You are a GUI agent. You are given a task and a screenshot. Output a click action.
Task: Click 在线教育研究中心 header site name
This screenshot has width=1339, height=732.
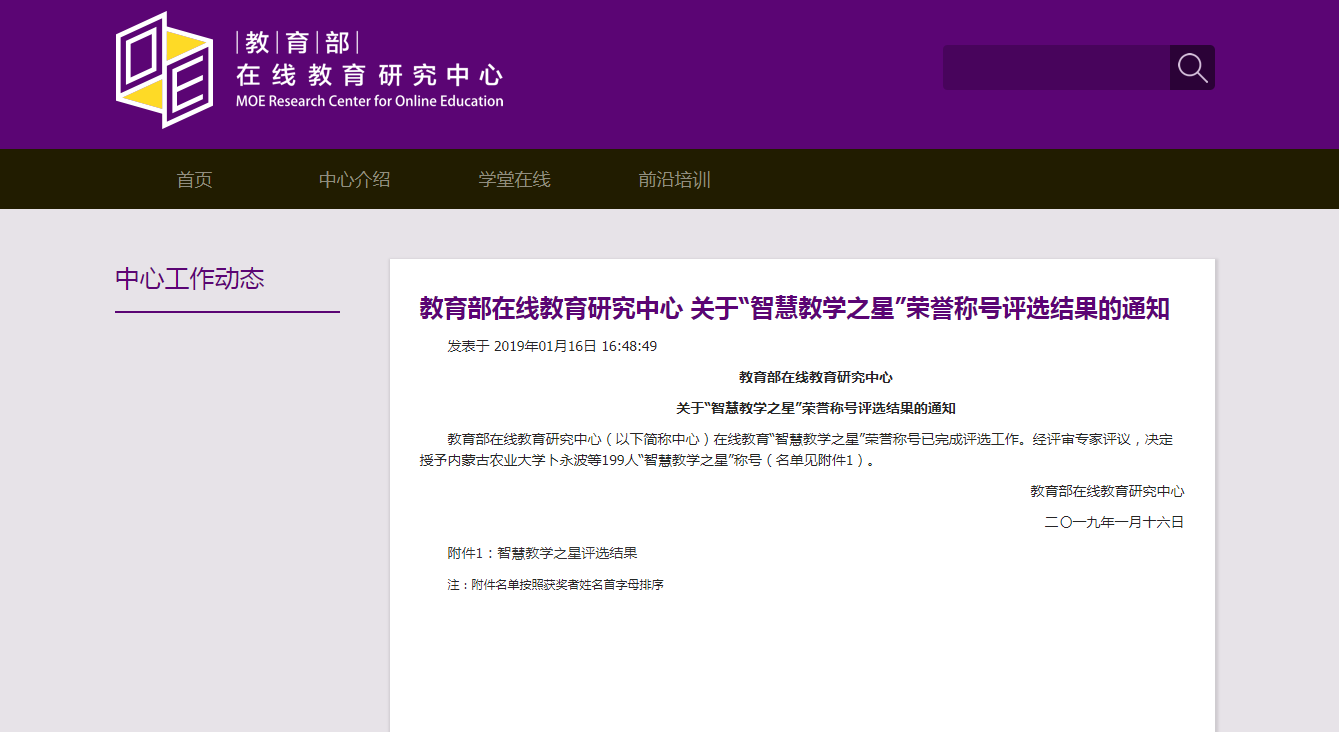[369, 75]
